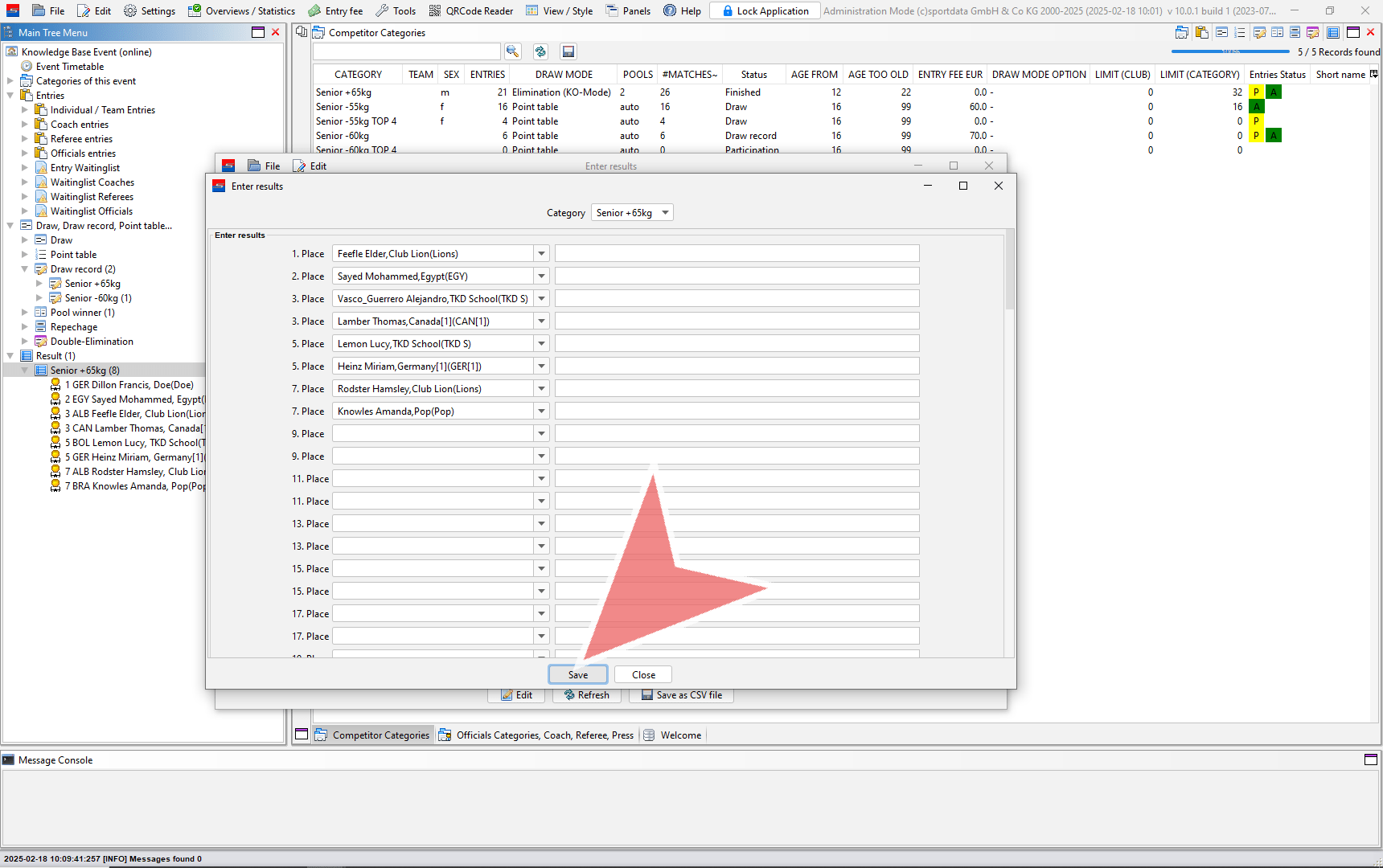
Task: Collapse the Draw record (2) tree node
Action: 25,269
